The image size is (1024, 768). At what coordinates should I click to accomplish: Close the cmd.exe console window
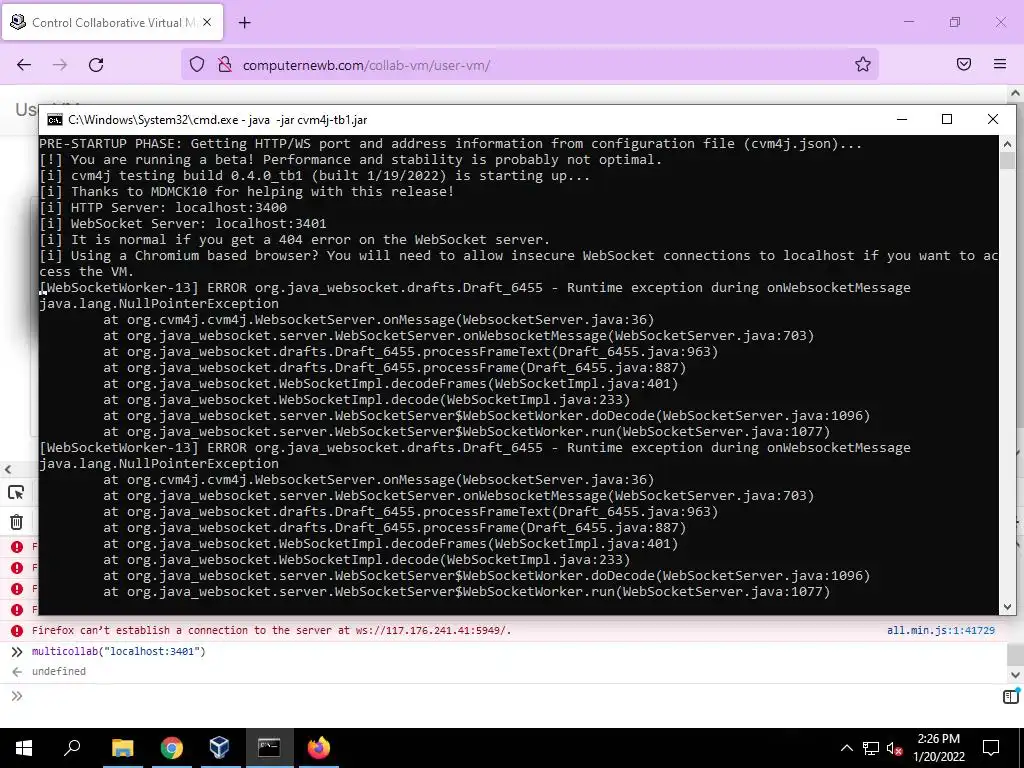(x=993, y=120)
